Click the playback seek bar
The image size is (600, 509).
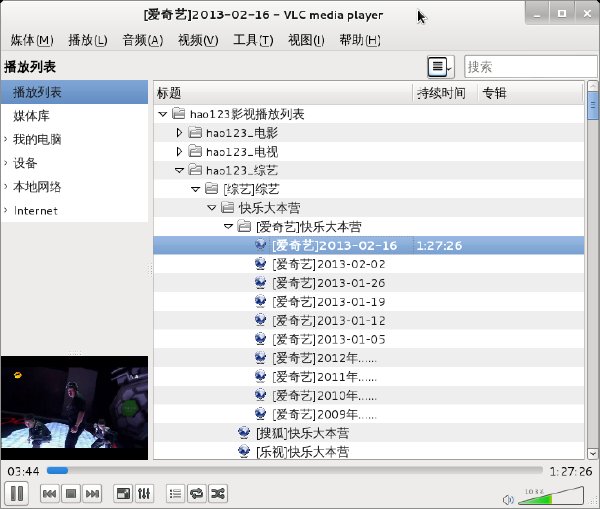coord(294,470)
